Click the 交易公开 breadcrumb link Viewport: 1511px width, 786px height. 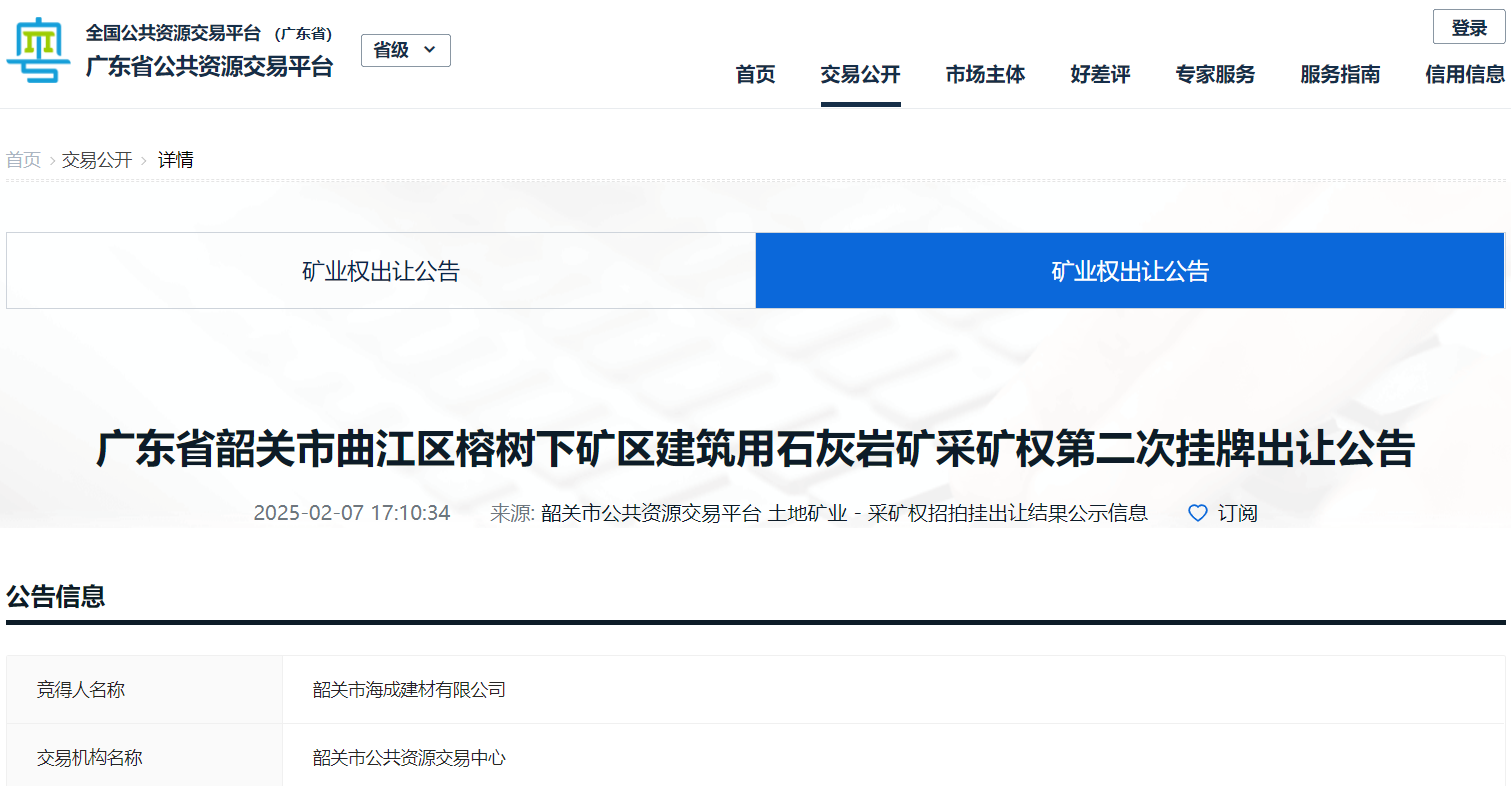(97, 160)
